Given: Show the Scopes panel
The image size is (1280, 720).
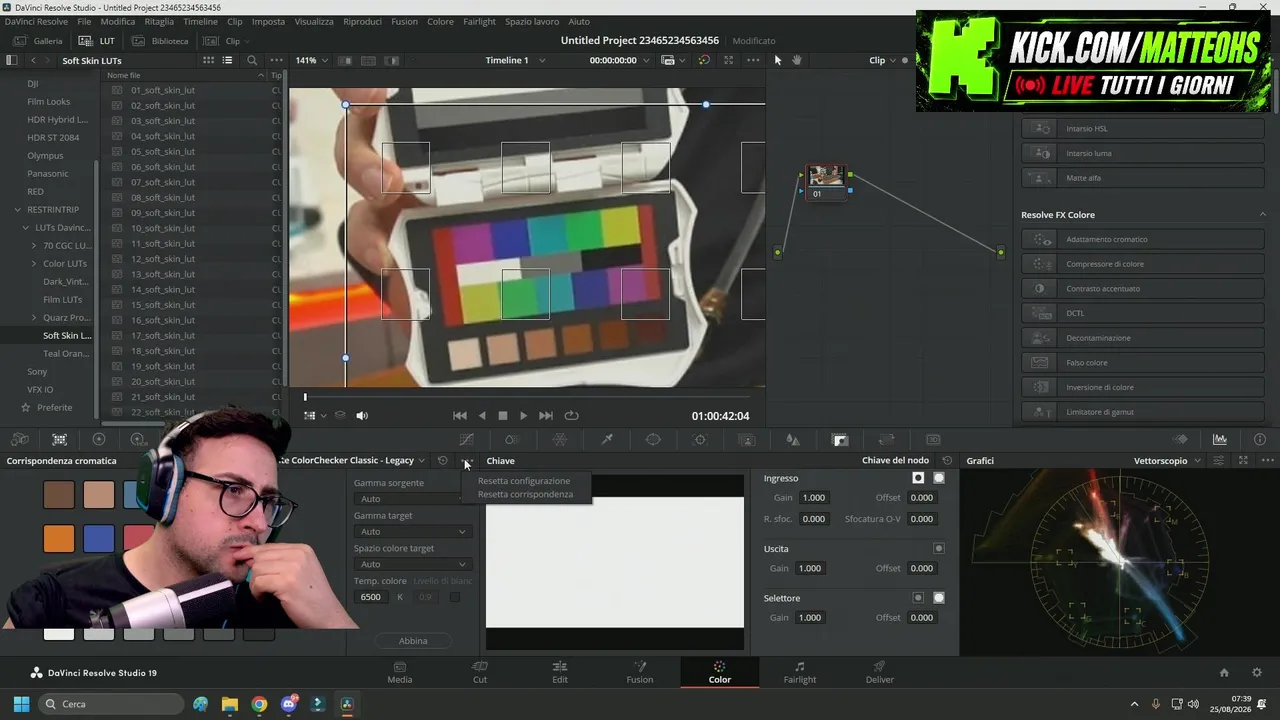Looking at the screenshot, I should tap(1220, 439).
